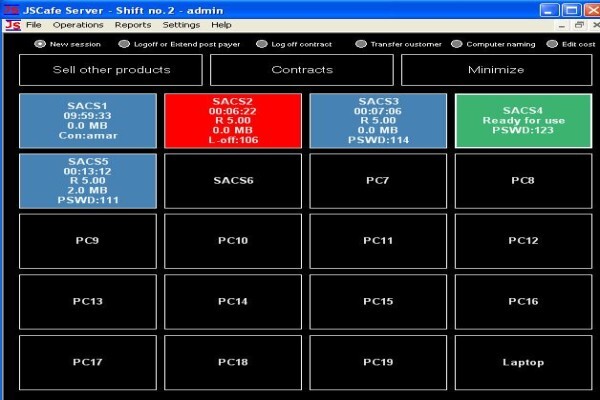Select the PC10 computer tile
Image resolution: width=600 pixels, height=400 pixels.
[x=233, y=241]
